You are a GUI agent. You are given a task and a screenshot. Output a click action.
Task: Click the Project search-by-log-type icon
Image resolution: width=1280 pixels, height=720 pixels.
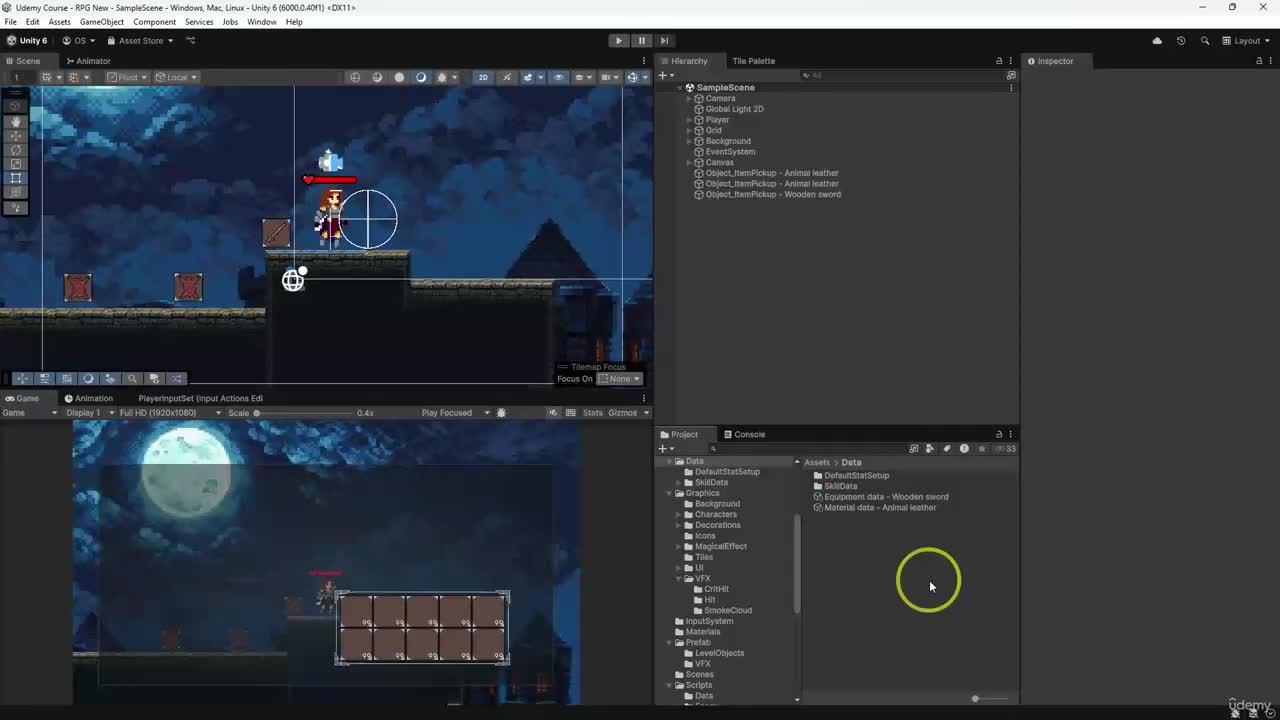[964, 449]
